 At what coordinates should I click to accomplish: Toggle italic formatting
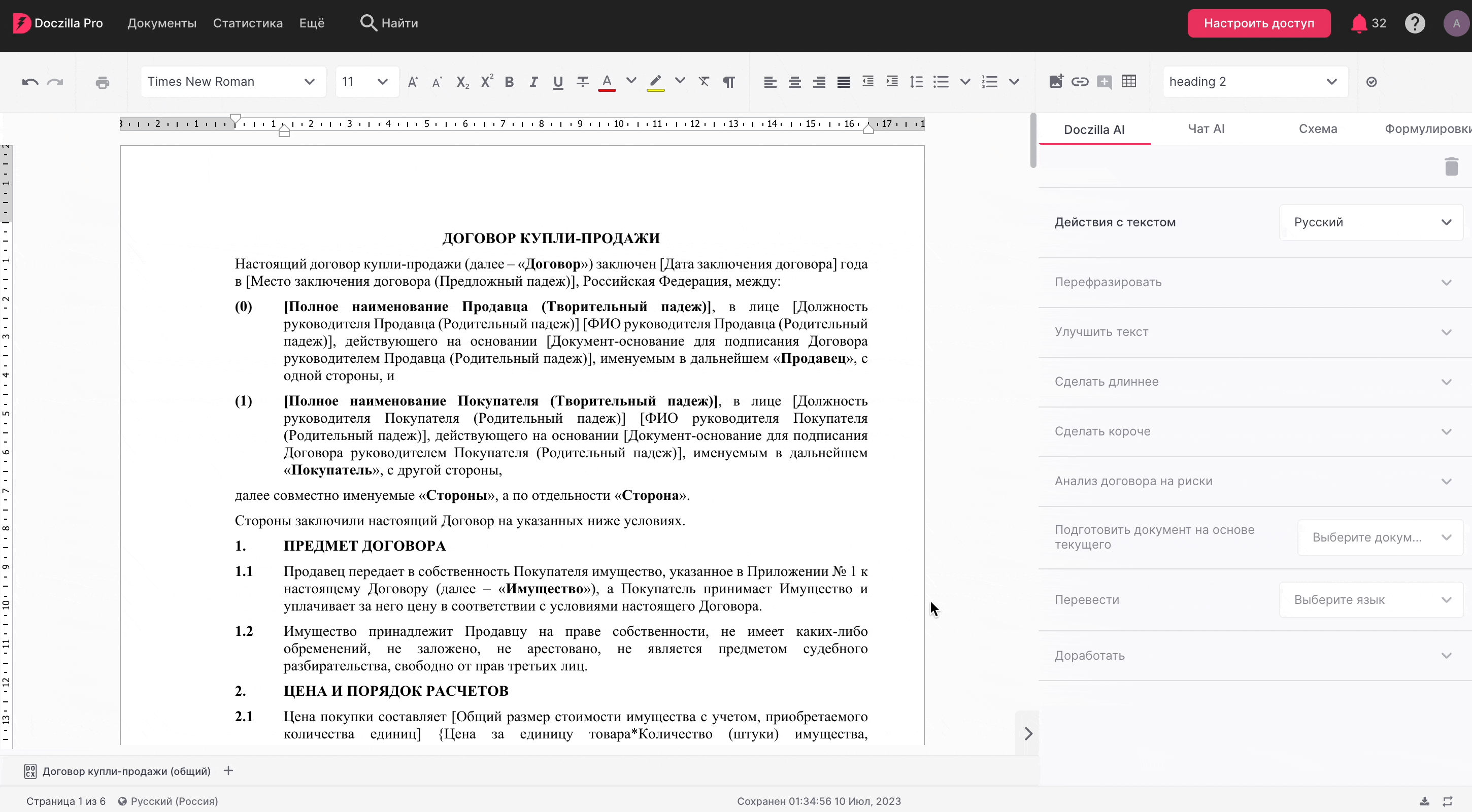click(533, 82)
